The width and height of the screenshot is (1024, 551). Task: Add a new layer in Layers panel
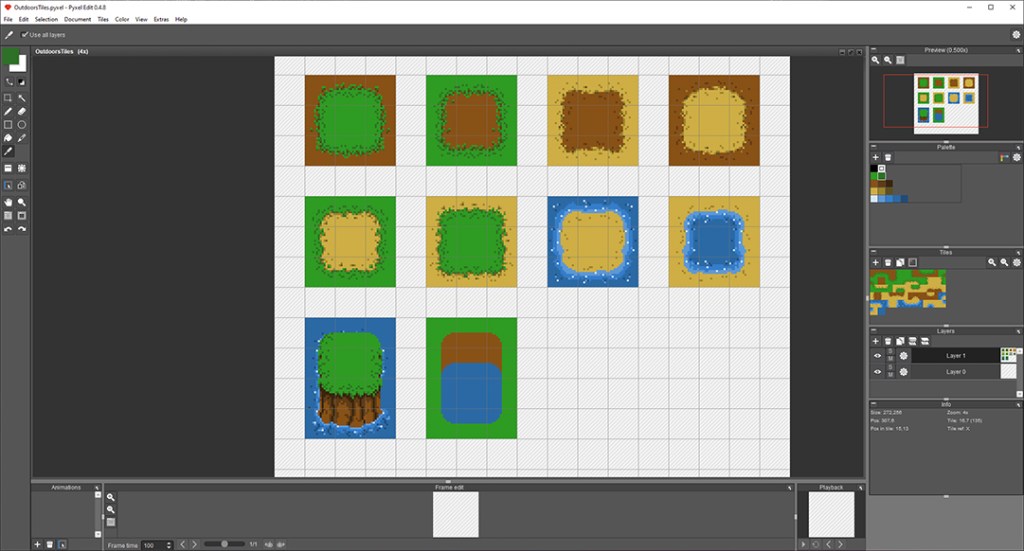pos(876,341)
